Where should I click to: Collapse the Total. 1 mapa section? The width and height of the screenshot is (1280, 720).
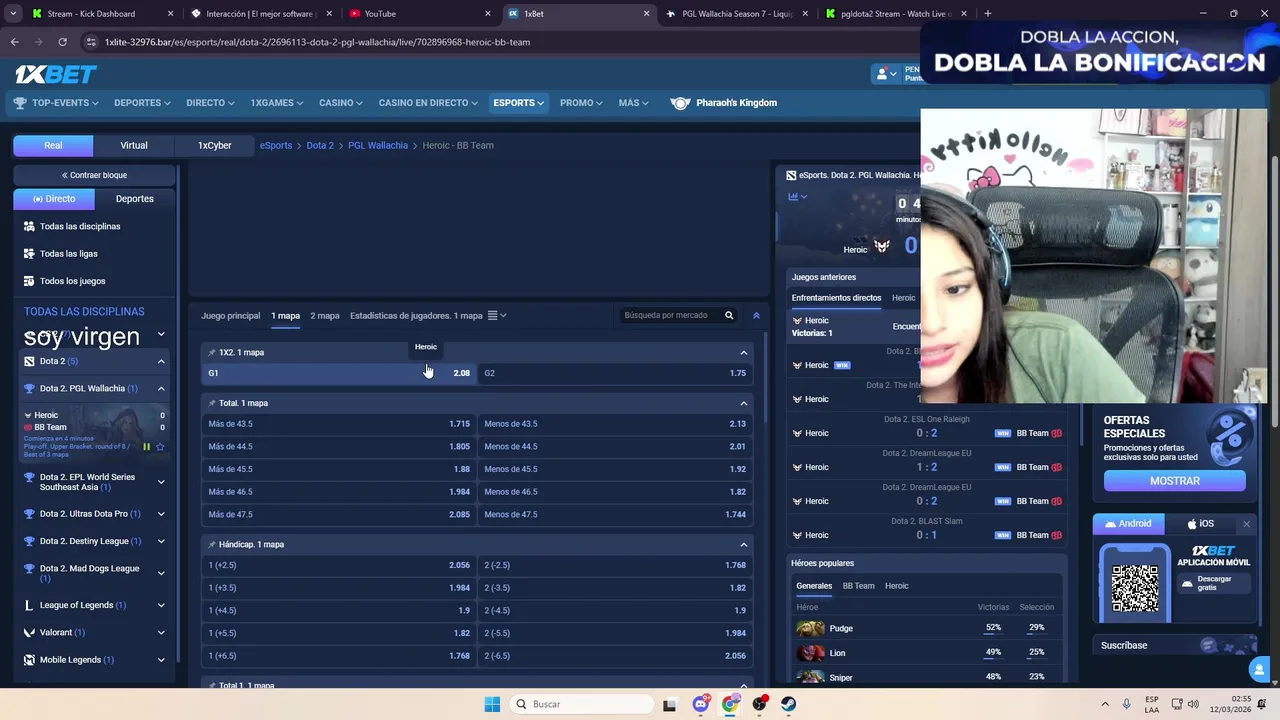click(743, 403)
